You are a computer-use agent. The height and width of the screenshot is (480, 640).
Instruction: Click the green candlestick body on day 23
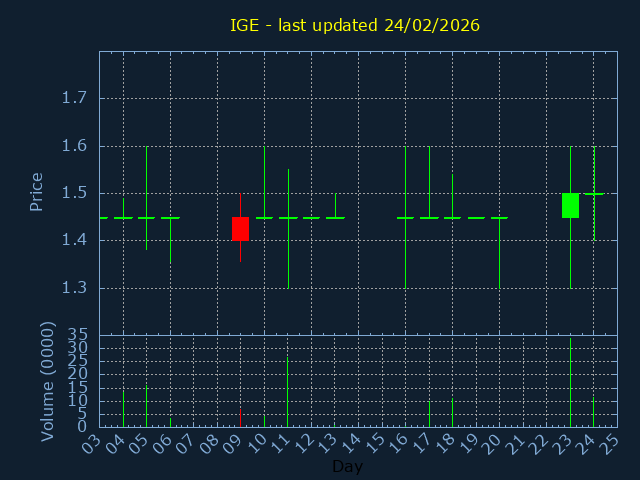(x=570, y=205)
